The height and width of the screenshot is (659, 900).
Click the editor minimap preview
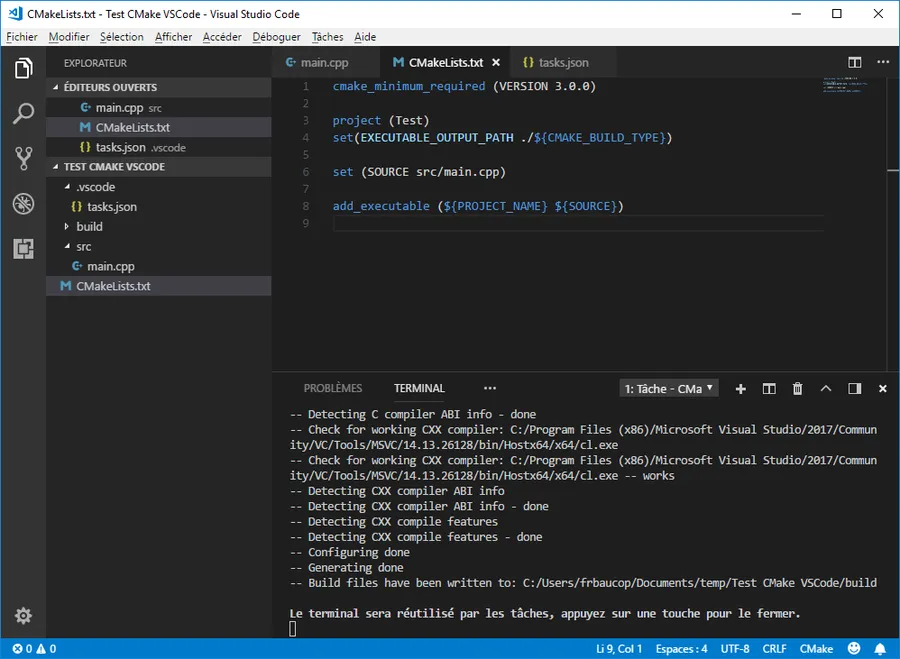tap(844, 85)
